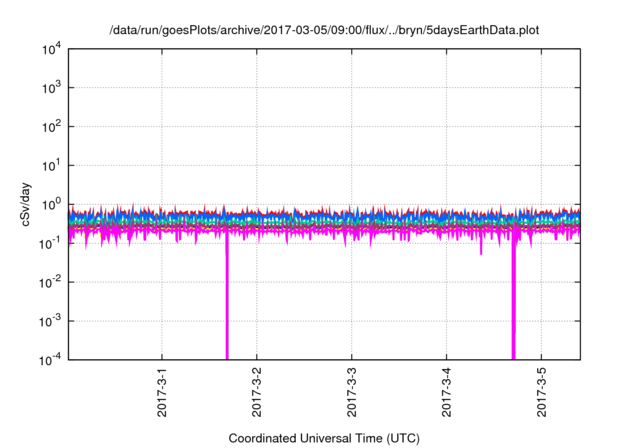Click the 2017-3-3 date tick label

point(351,392)
